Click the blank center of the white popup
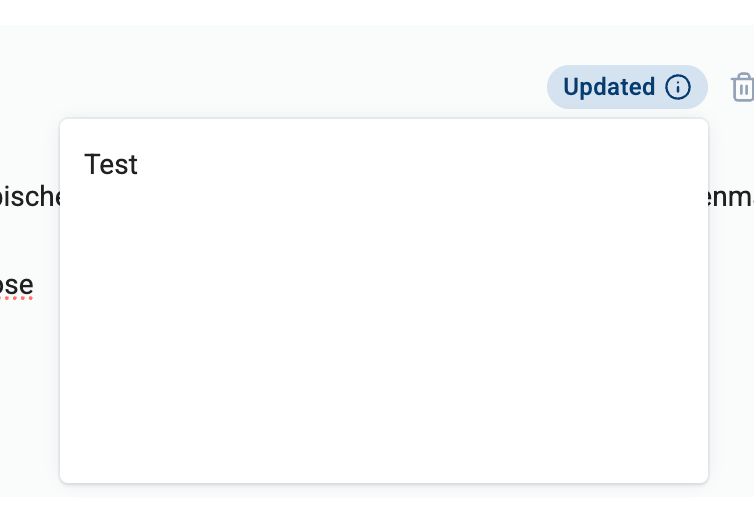This screenshot has width=754, height=518. coord(384,320)
